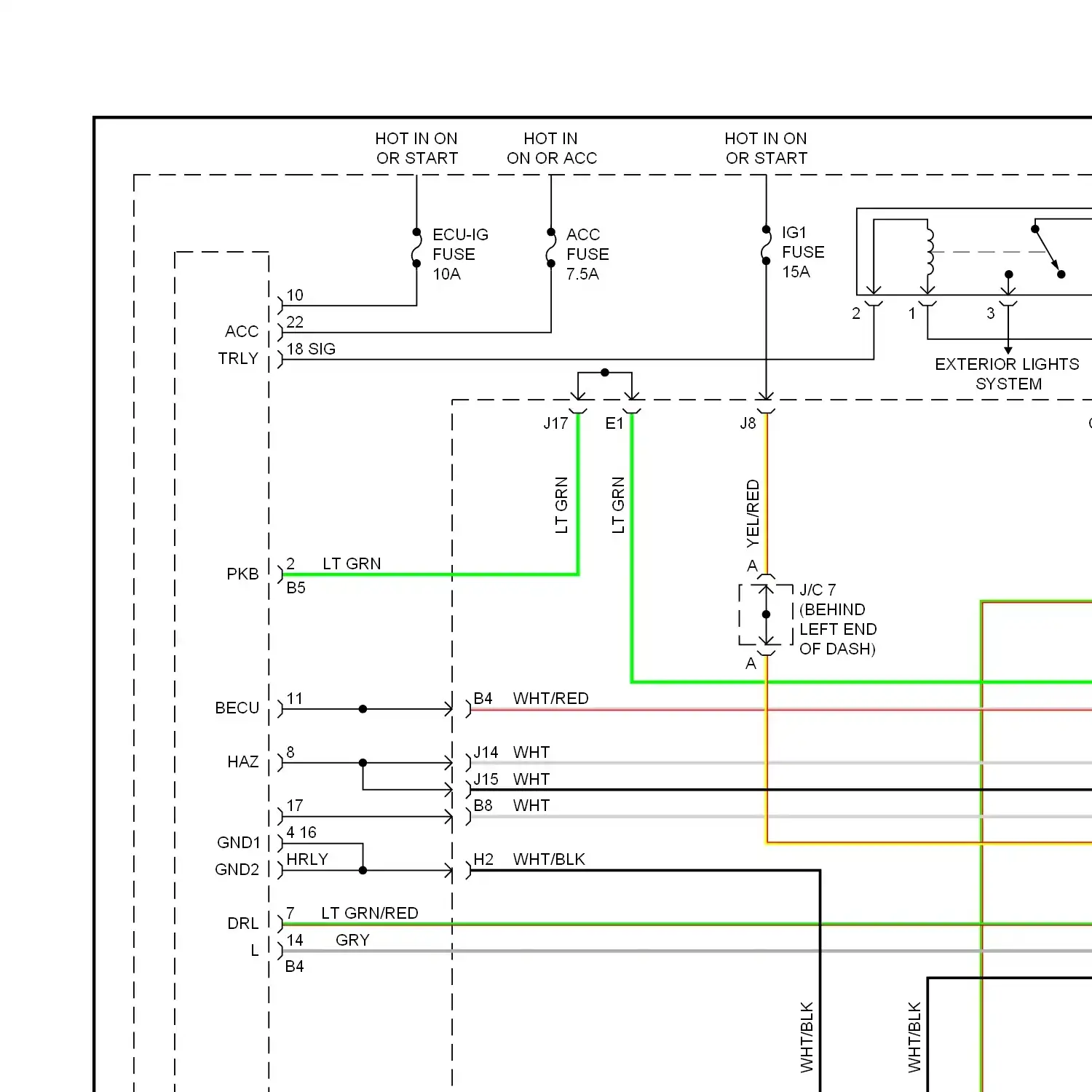Click the LT GRN/RED wire label
1092x1092 pixels.
(370, 913)
